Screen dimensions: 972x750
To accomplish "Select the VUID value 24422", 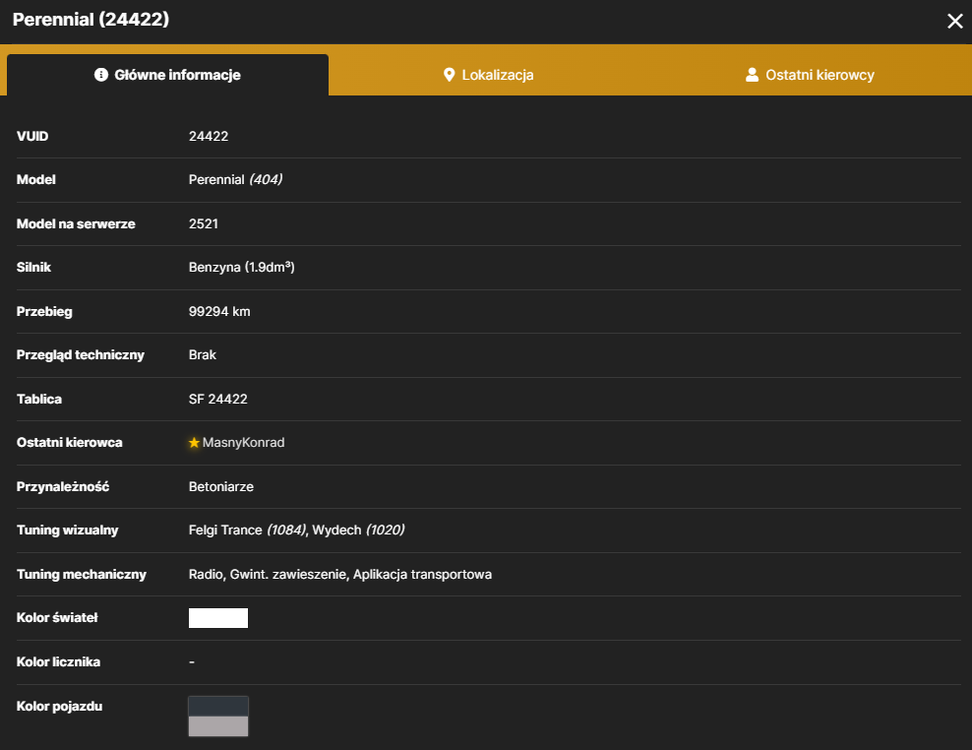I will pyautogui.click(x=208, y=136).
